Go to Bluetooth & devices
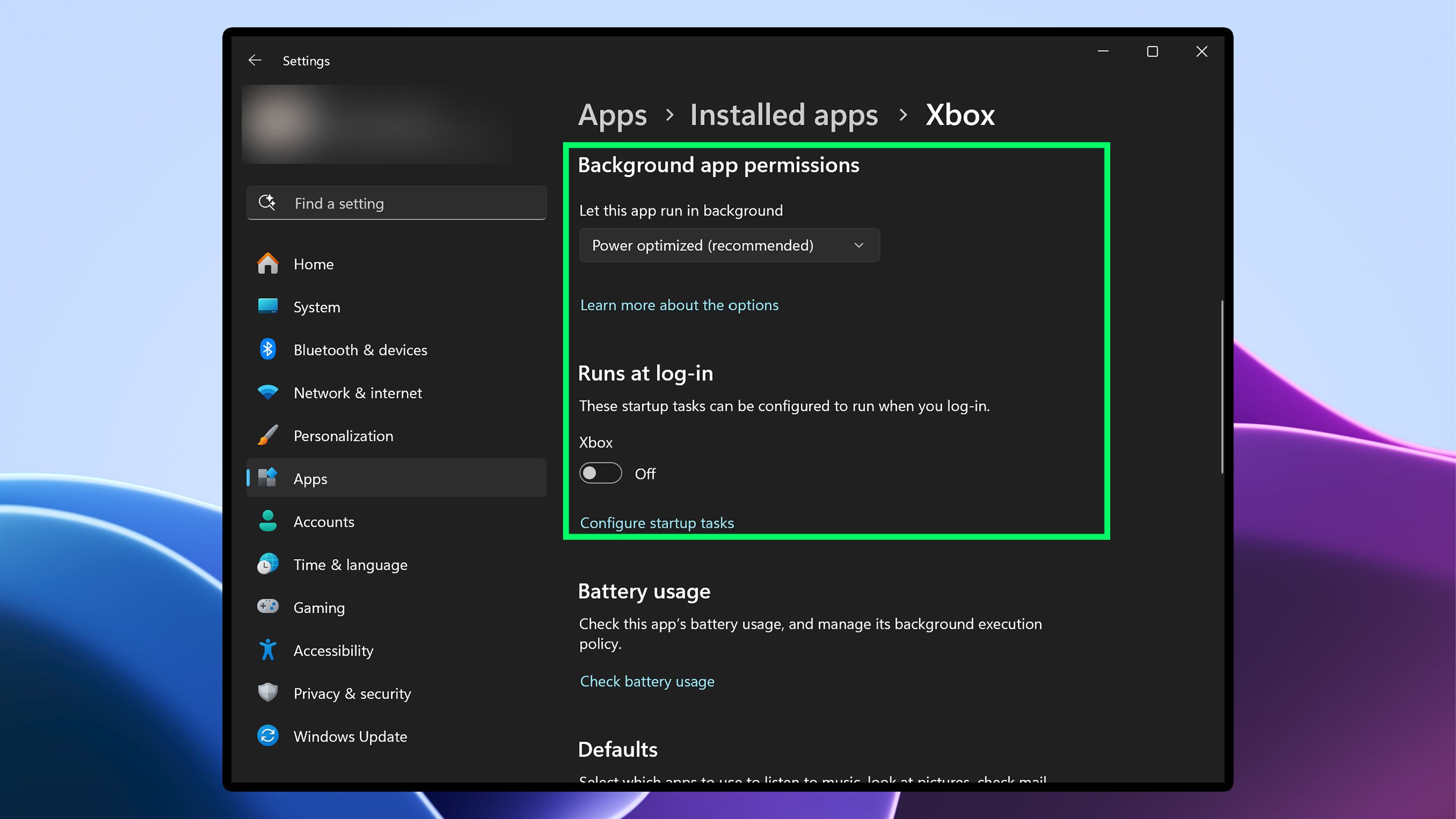1456x819 pixels. (x=396, y=350)
